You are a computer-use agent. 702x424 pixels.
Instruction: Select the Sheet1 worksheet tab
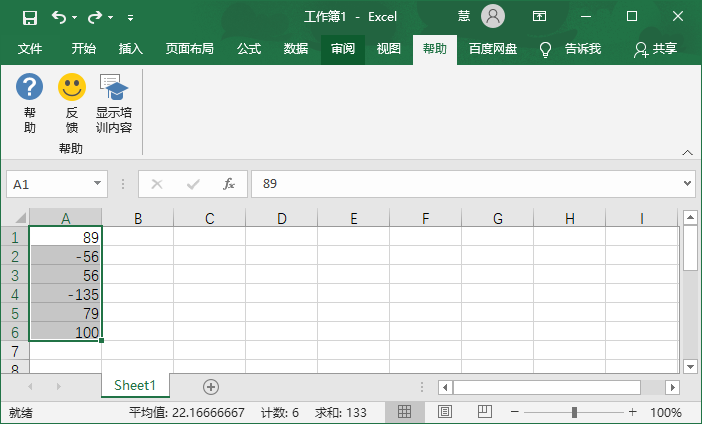(135, 386)
